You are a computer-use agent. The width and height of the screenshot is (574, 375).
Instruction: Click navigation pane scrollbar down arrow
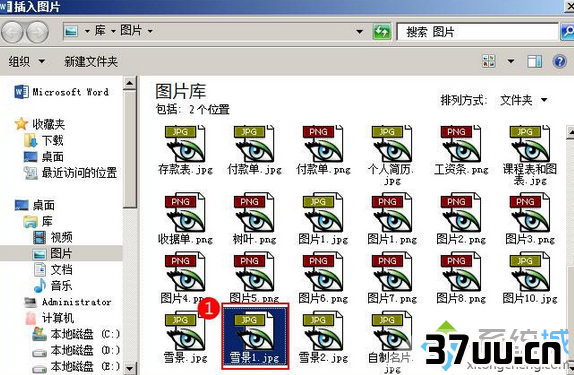pos(130,368)
